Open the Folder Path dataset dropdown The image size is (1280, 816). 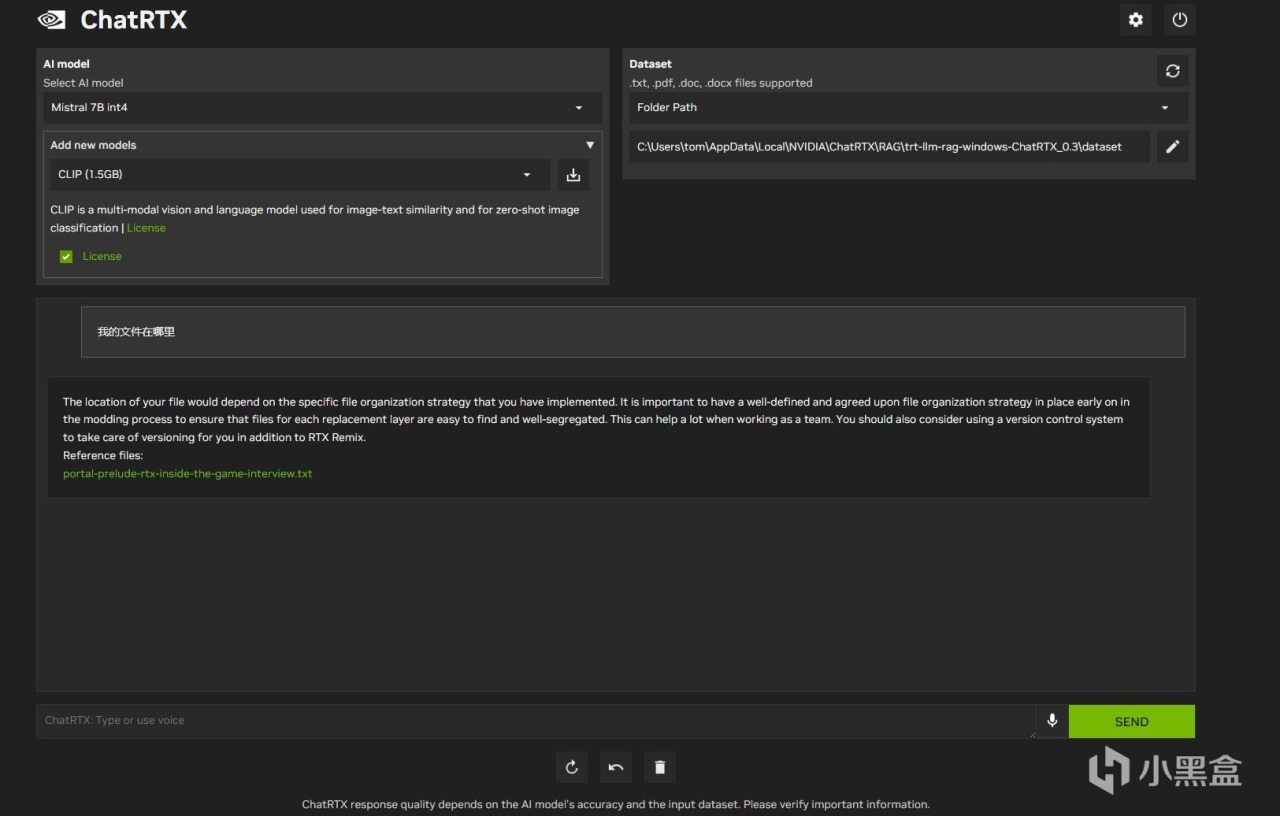(x=909, y=108)
